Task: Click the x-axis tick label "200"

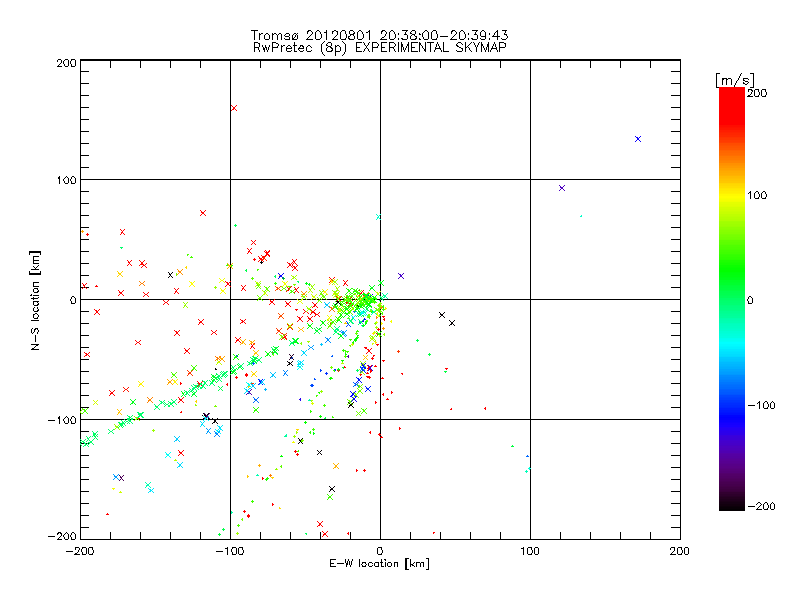Action: tap(680, 551)
